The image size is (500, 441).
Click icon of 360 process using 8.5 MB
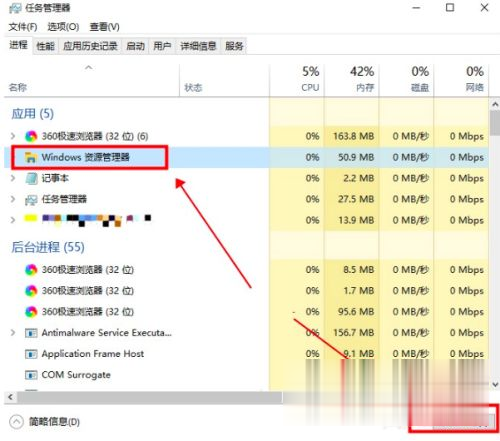pos(31,270)
